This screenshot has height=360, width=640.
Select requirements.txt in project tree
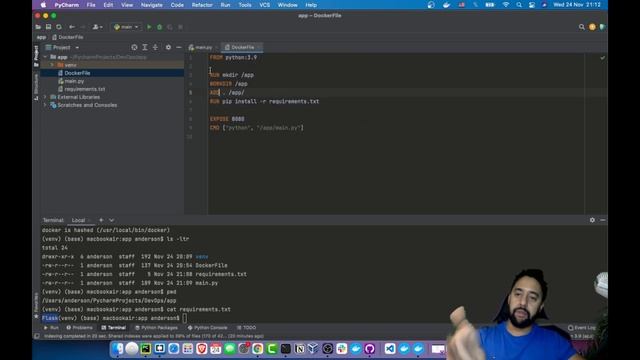click(x=84, y=89)
